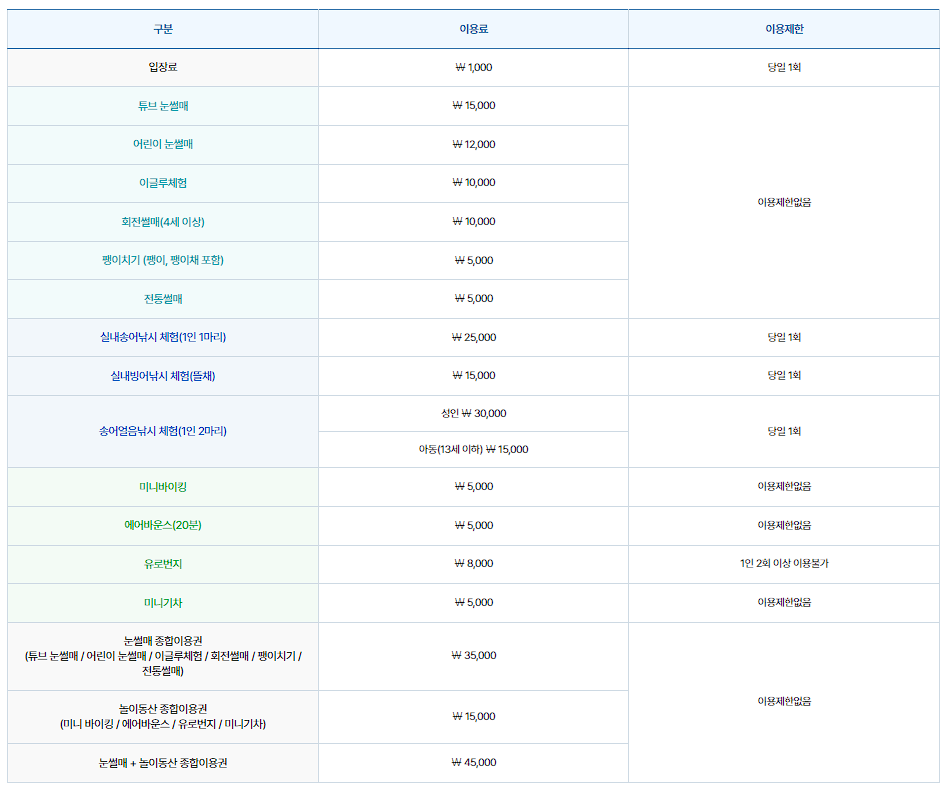The image size is (946, 789).
Task: Click the '₩ 1,000' admission fee cell
Action: pos(474,67)
